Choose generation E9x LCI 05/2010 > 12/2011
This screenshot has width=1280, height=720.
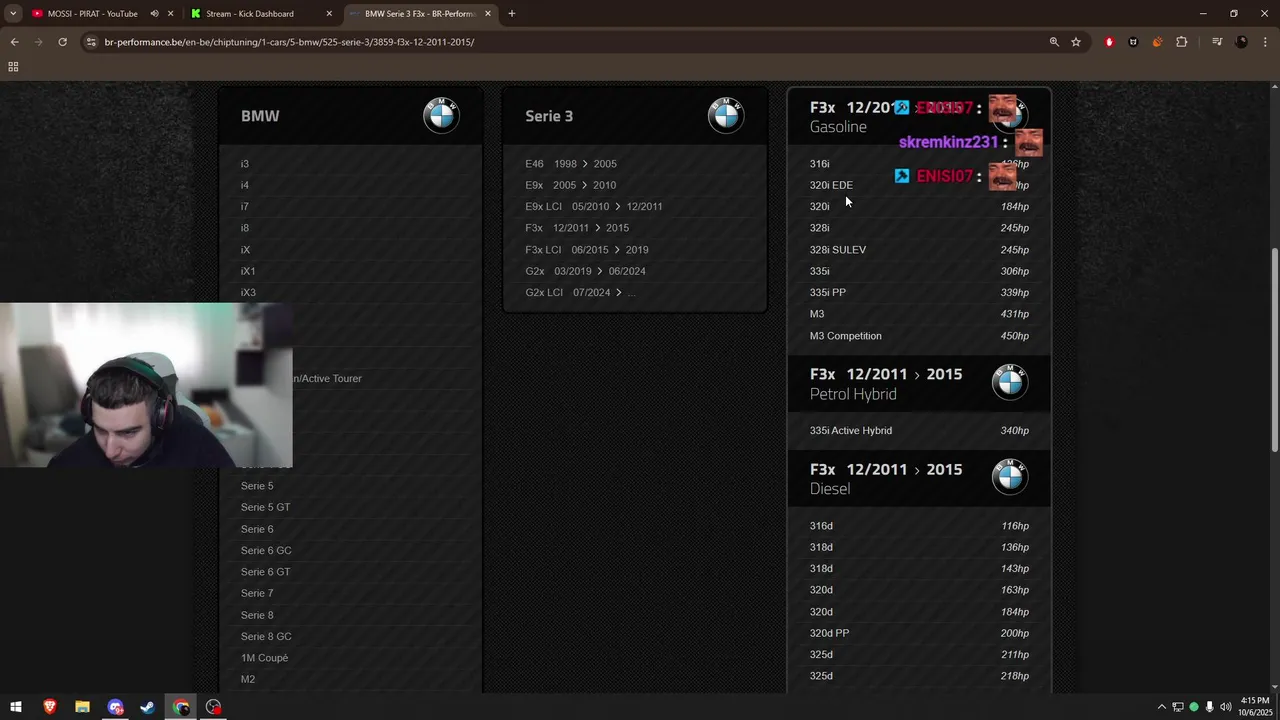pyautogui.click(x=594, y=206)
